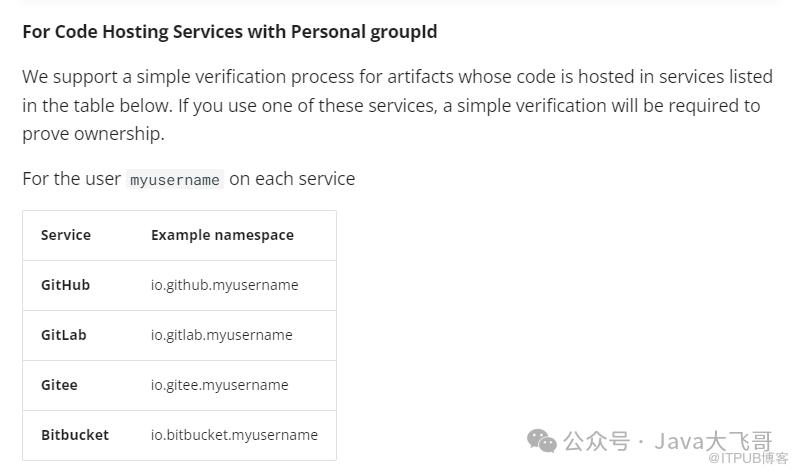Screen dimensions: 798x473
Task: Click the text 'For the user'
Action: point(71,179)
